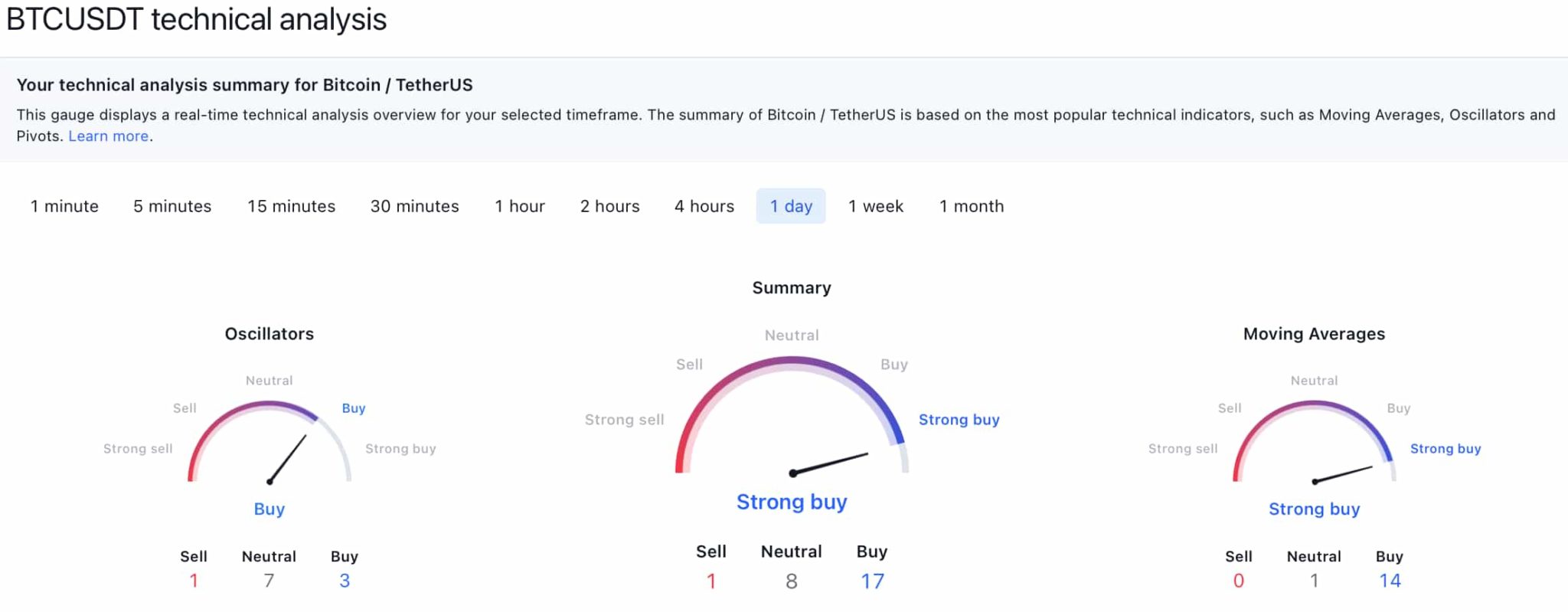Select the 1 hour timeframe

520,206
